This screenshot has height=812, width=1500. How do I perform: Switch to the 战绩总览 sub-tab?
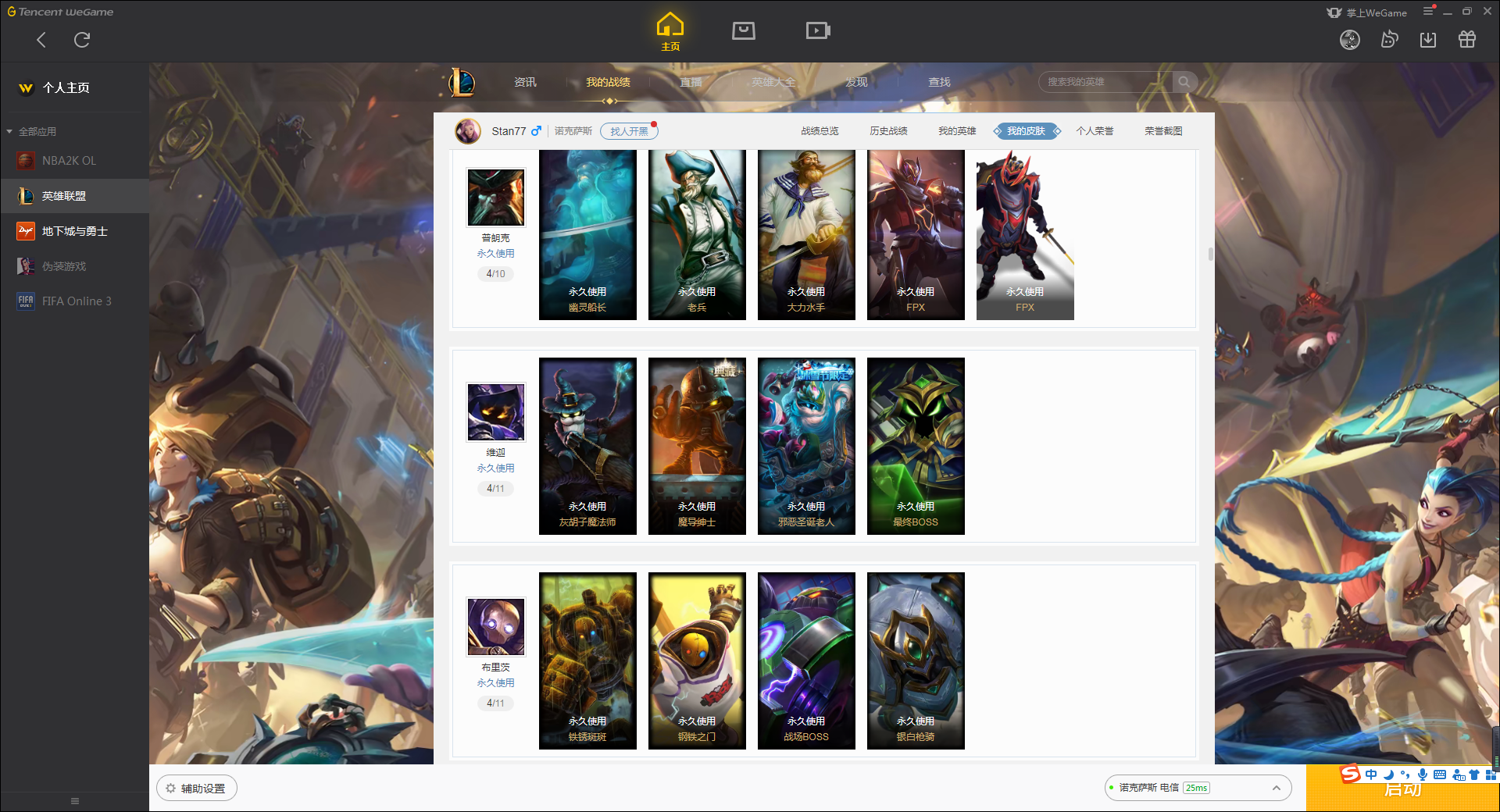[x=820, y=131]
